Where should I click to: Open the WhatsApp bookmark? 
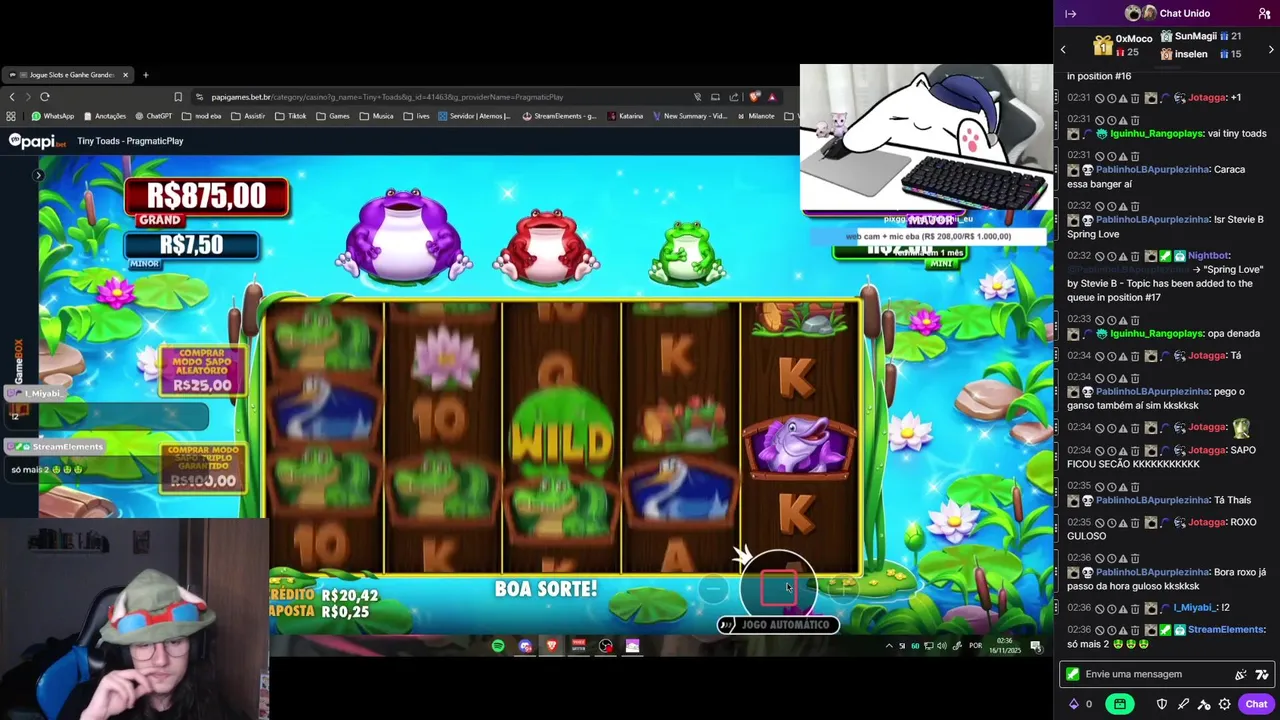click(53, 116)
